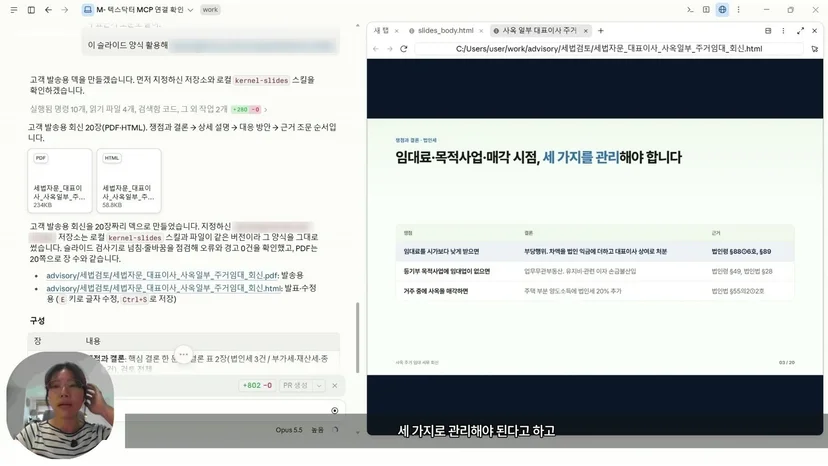Click the 'work' tag badge
This screenshot has width=828, height=466.
click(210, 10)
